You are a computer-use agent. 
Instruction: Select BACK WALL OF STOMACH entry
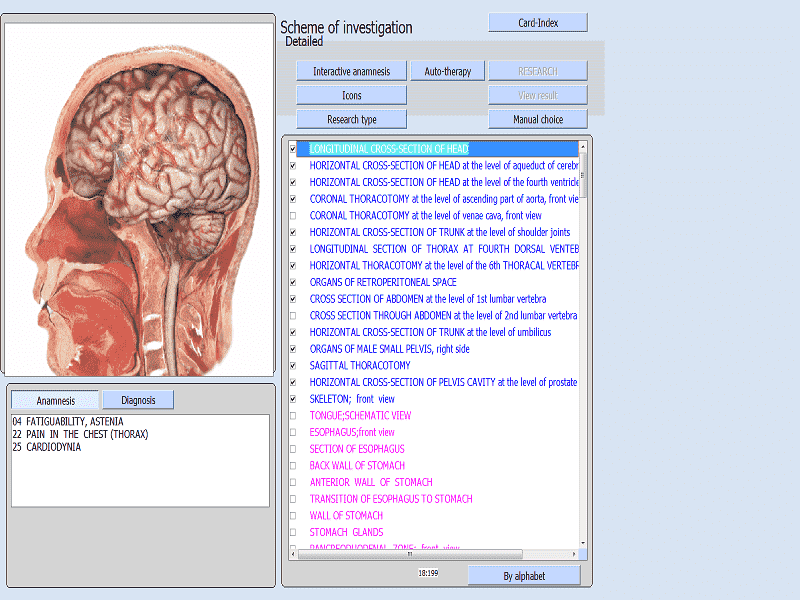tap(357, 466)
